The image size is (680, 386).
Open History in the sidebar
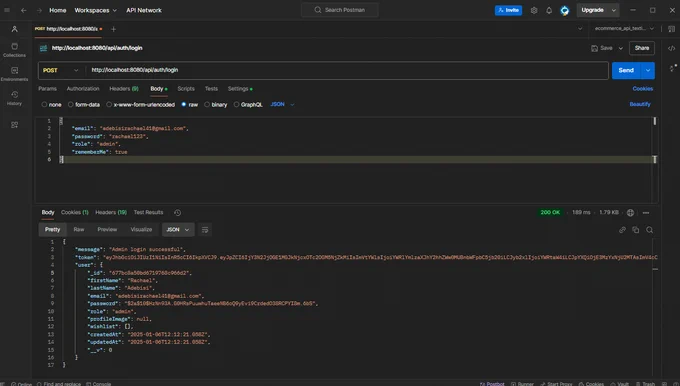pyautogui.click(x=14, y=98)
